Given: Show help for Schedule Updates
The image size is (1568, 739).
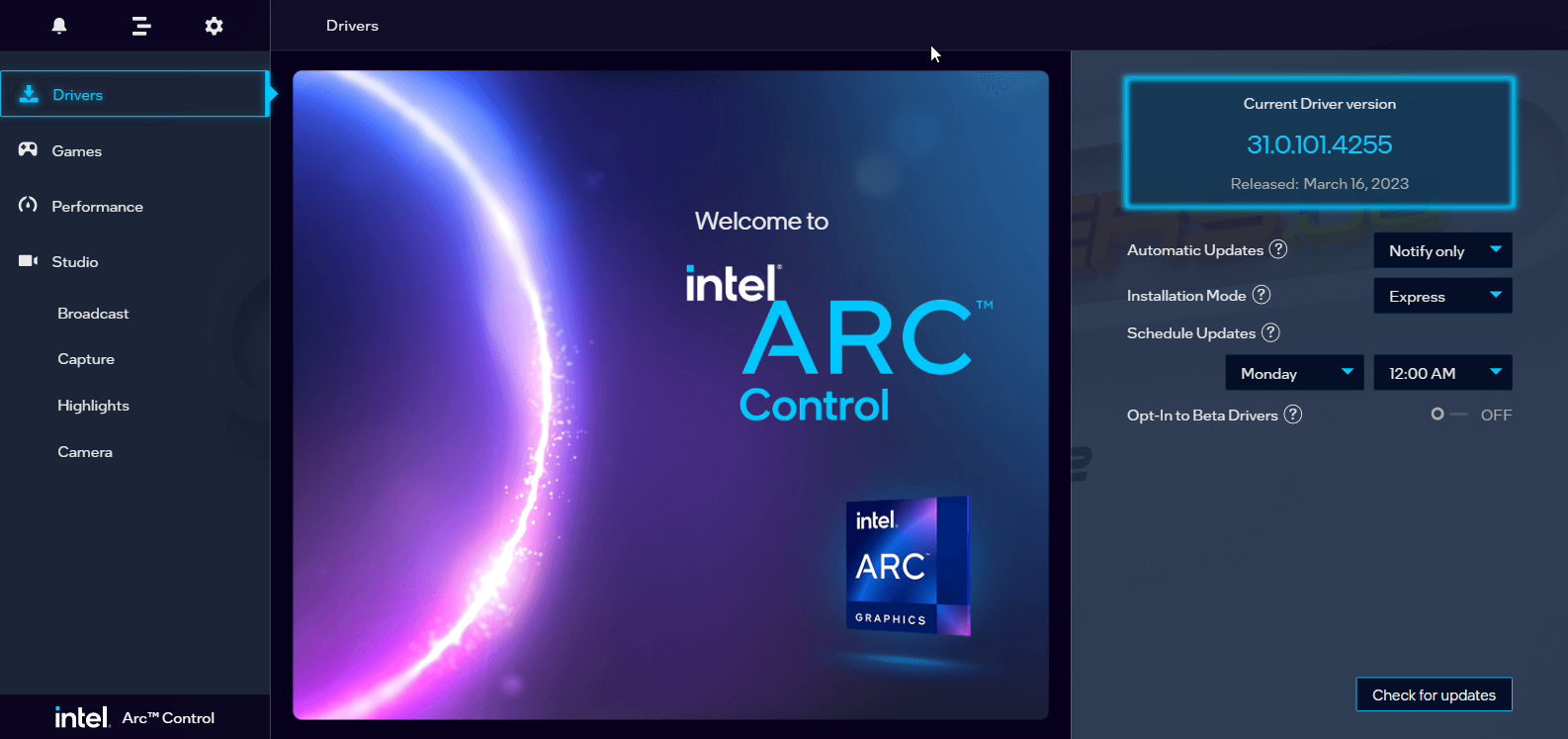Looking at the screenshot, I should 1271,332.
